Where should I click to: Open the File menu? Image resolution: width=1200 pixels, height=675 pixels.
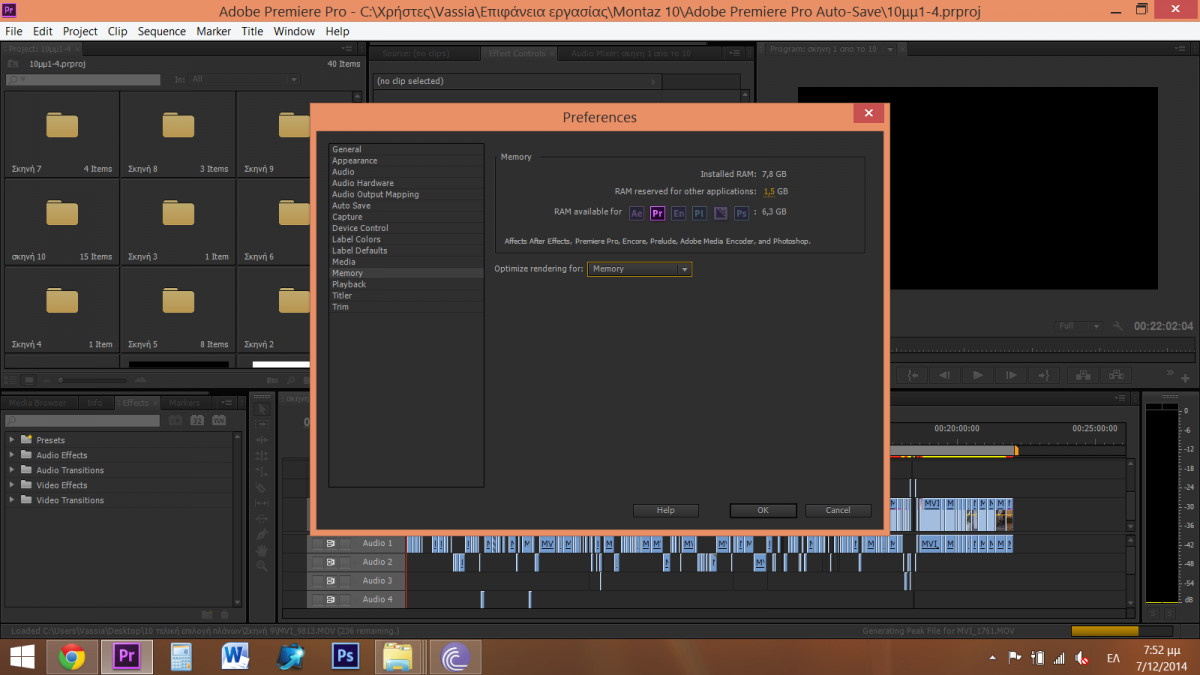(14, 31)
